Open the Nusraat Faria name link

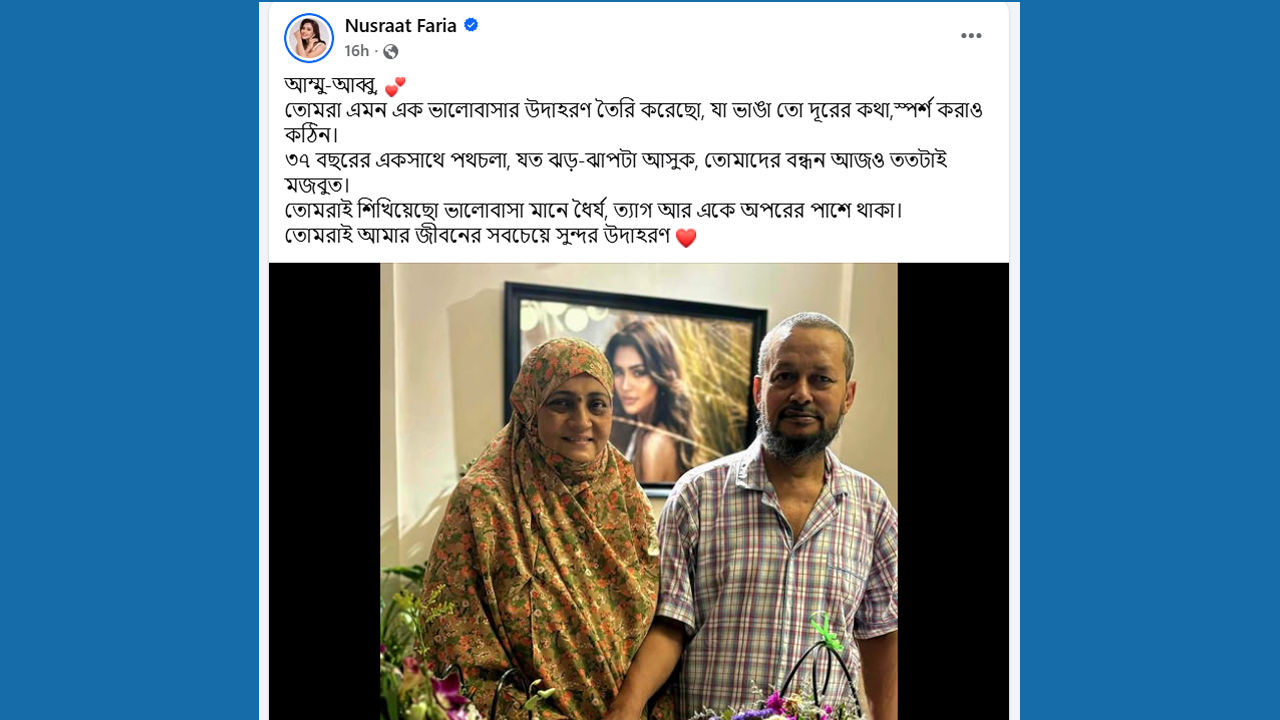tap(401, 25)
